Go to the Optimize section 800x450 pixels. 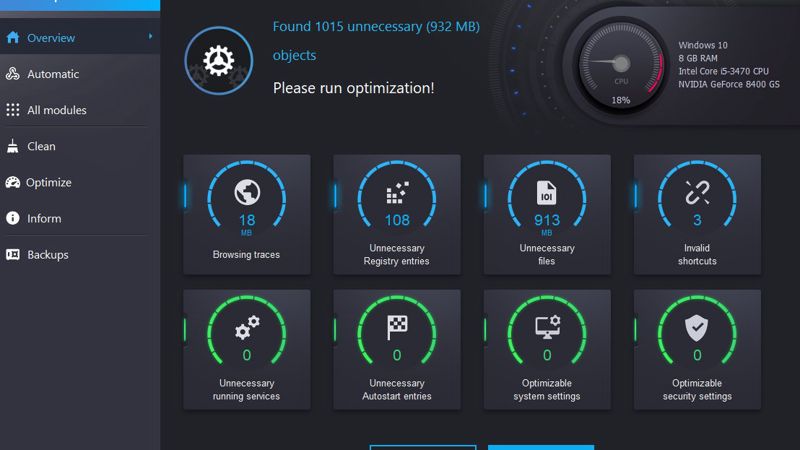[x=80, y=182]
